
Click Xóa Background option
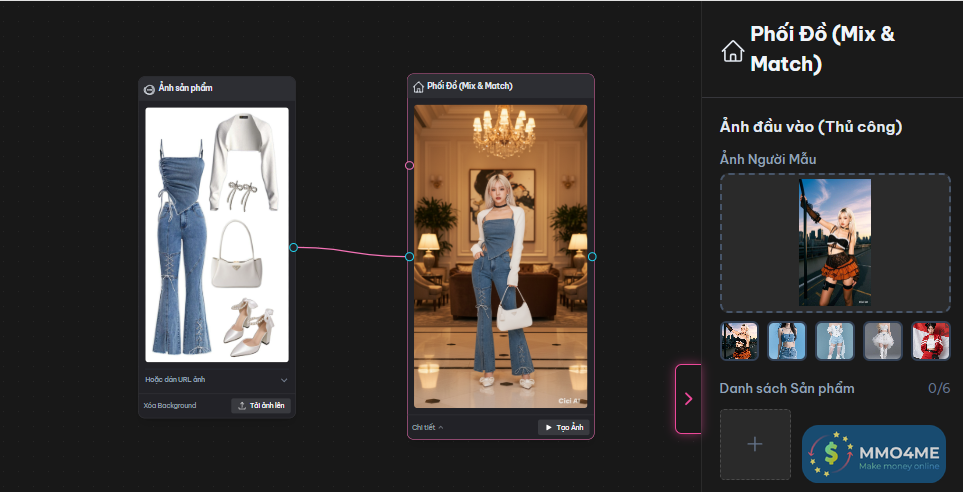click(x=170, y=405)
